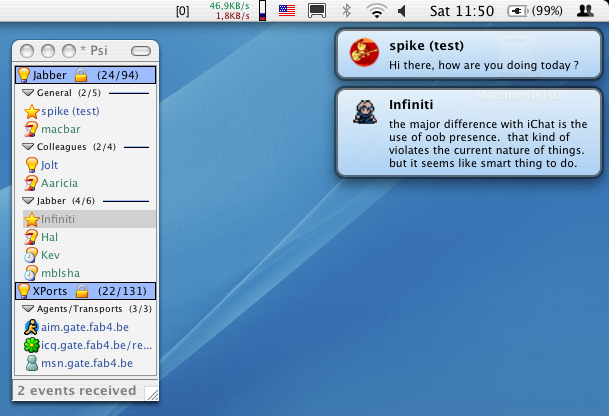Viewport: 609px width, 416px height.
Task: Click spike's guitar avatar in the notification
Action: coord(364,52)
